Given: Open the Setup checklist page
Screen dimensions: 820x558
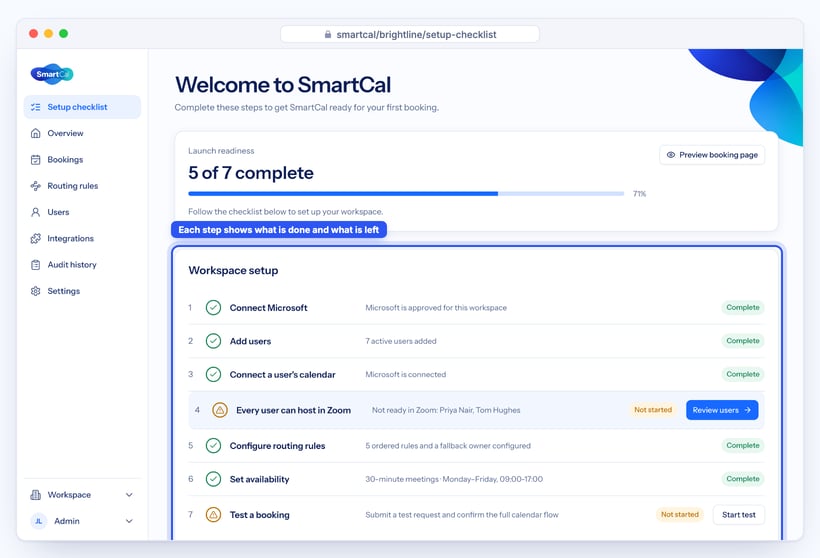Looking at the screenshot, I should pos(83,107).
